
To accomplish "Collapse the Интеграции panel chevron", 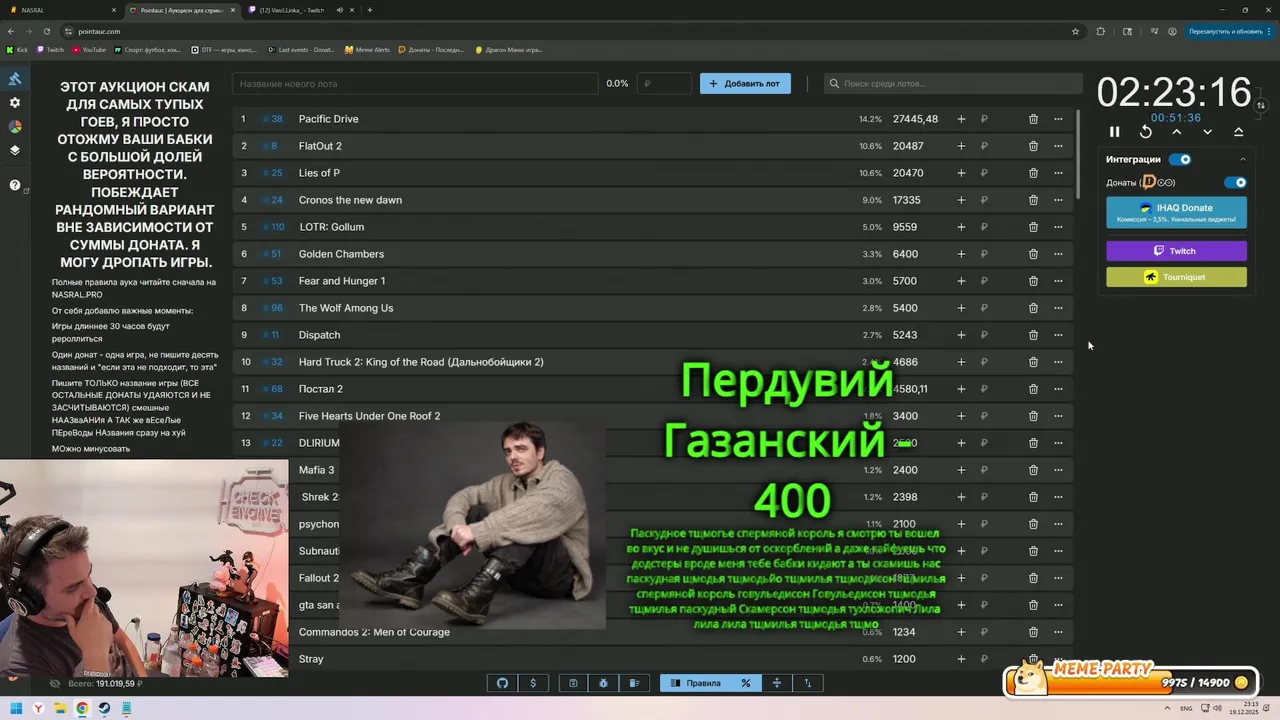I will (x=1243, y=159).
